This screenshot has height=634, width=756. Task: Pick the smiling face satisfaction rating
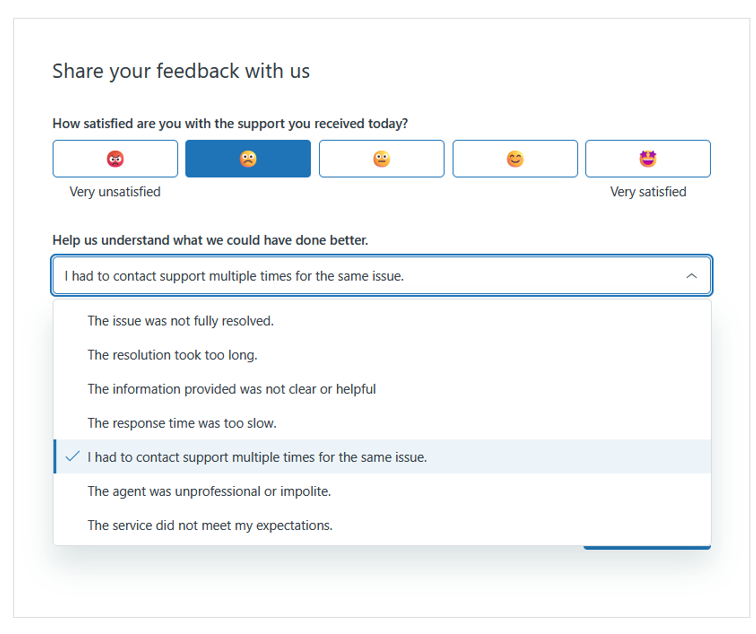(515, 159)
